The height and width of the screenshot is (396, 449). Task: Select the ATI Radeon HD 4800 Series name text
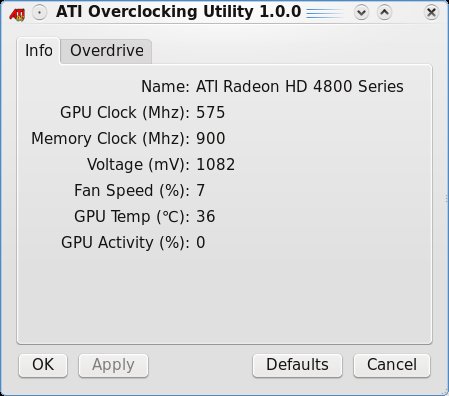(x=300, y=87)
